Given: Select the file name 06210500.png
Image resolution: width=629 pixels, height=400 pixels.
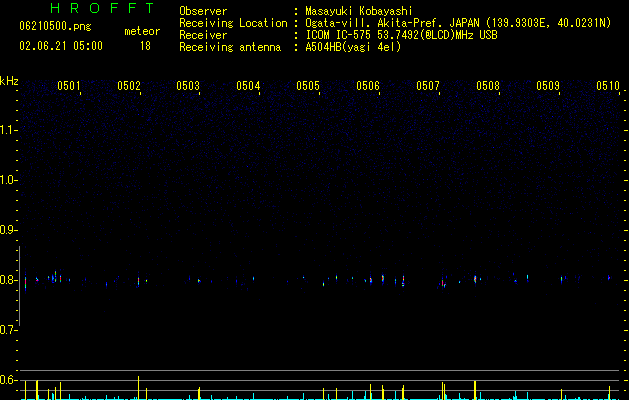Looking at the screenshot, I should click(55, 27).
